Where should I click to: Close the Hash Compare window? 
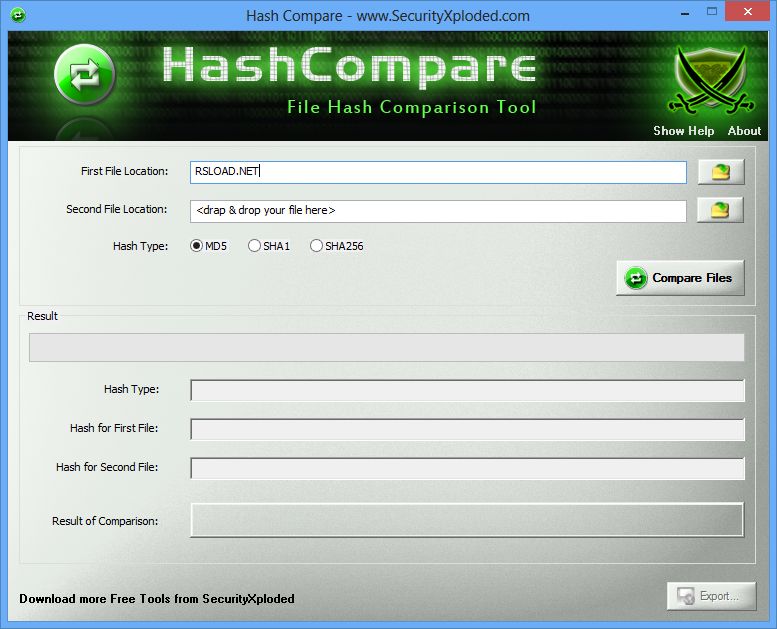(748, 11)
